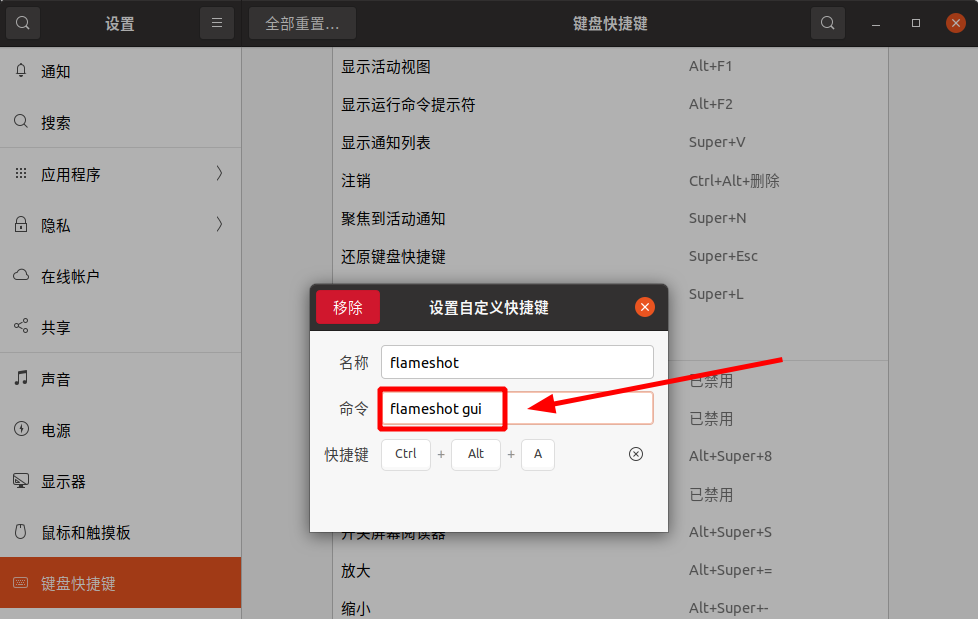The height and width of the screenshot is (619, 978).
Task: Select 共享 in the sidebar
Action: pos(120,327)
